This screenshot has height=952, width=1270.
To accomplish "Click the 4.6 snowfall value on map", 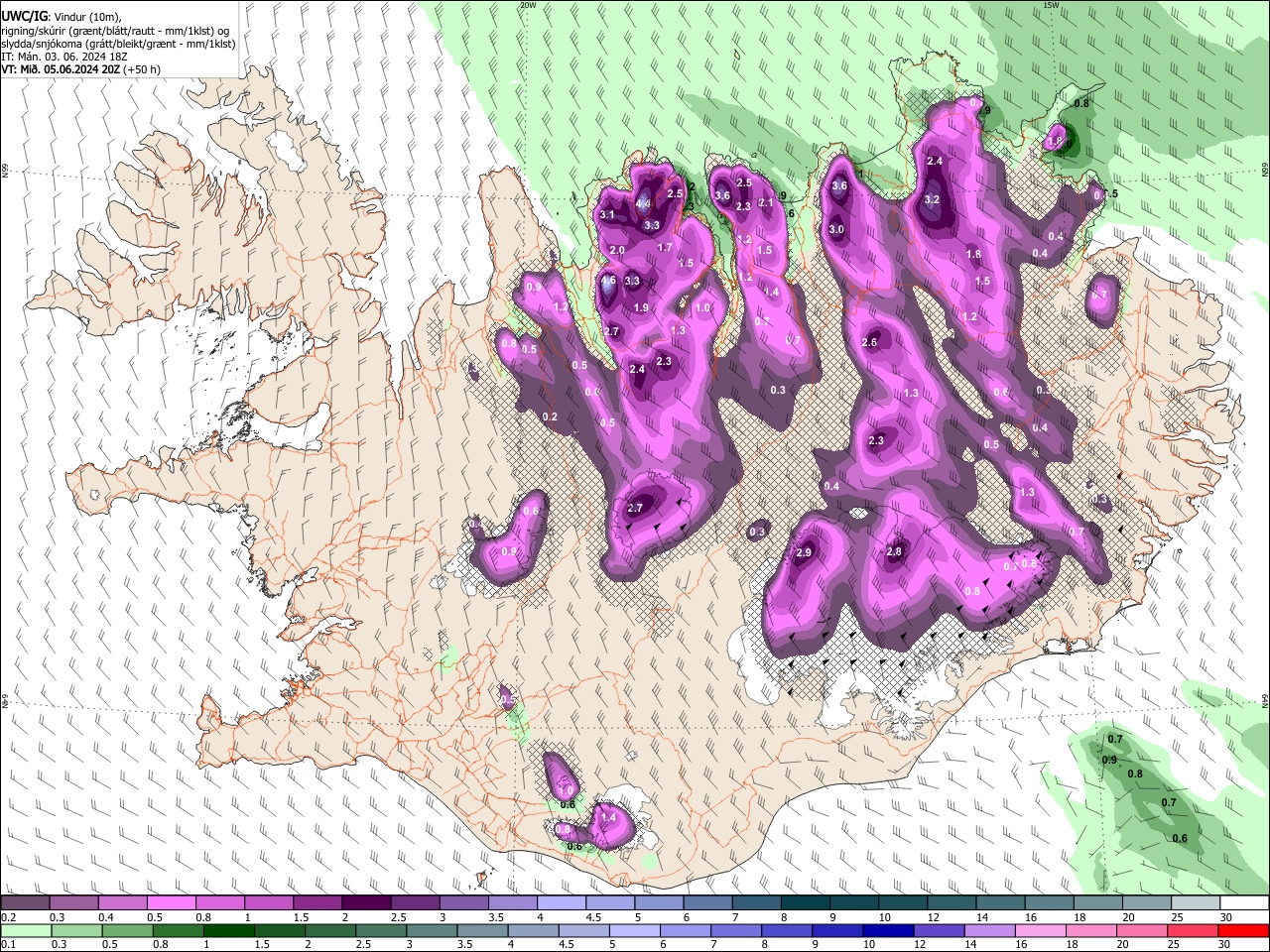I will pyautogui.click(x=608, y=282).
